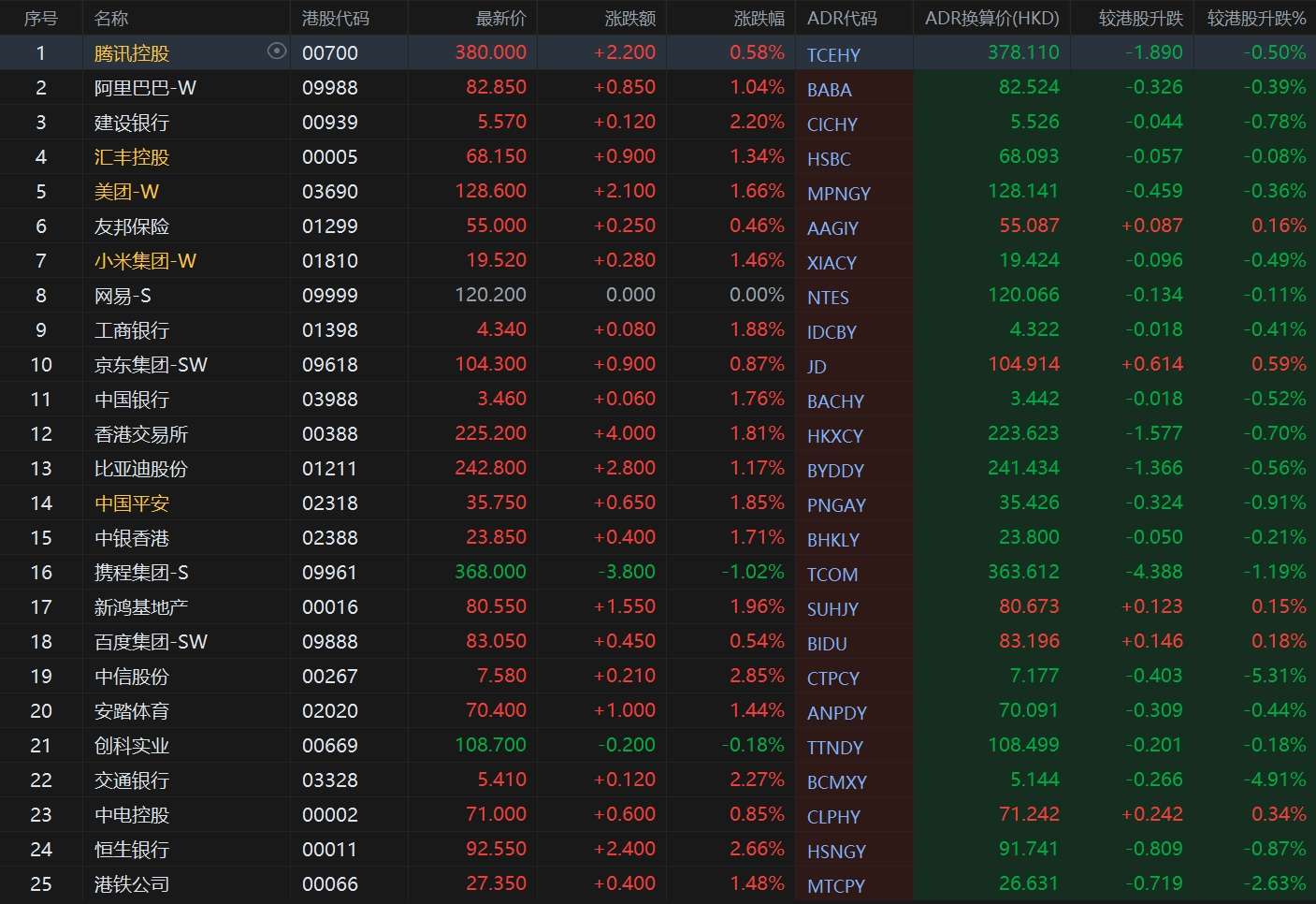Toggle the eye icon beside 腾讯控股
The height and width of the screenshot is (904, 1316).
[277, 51]
